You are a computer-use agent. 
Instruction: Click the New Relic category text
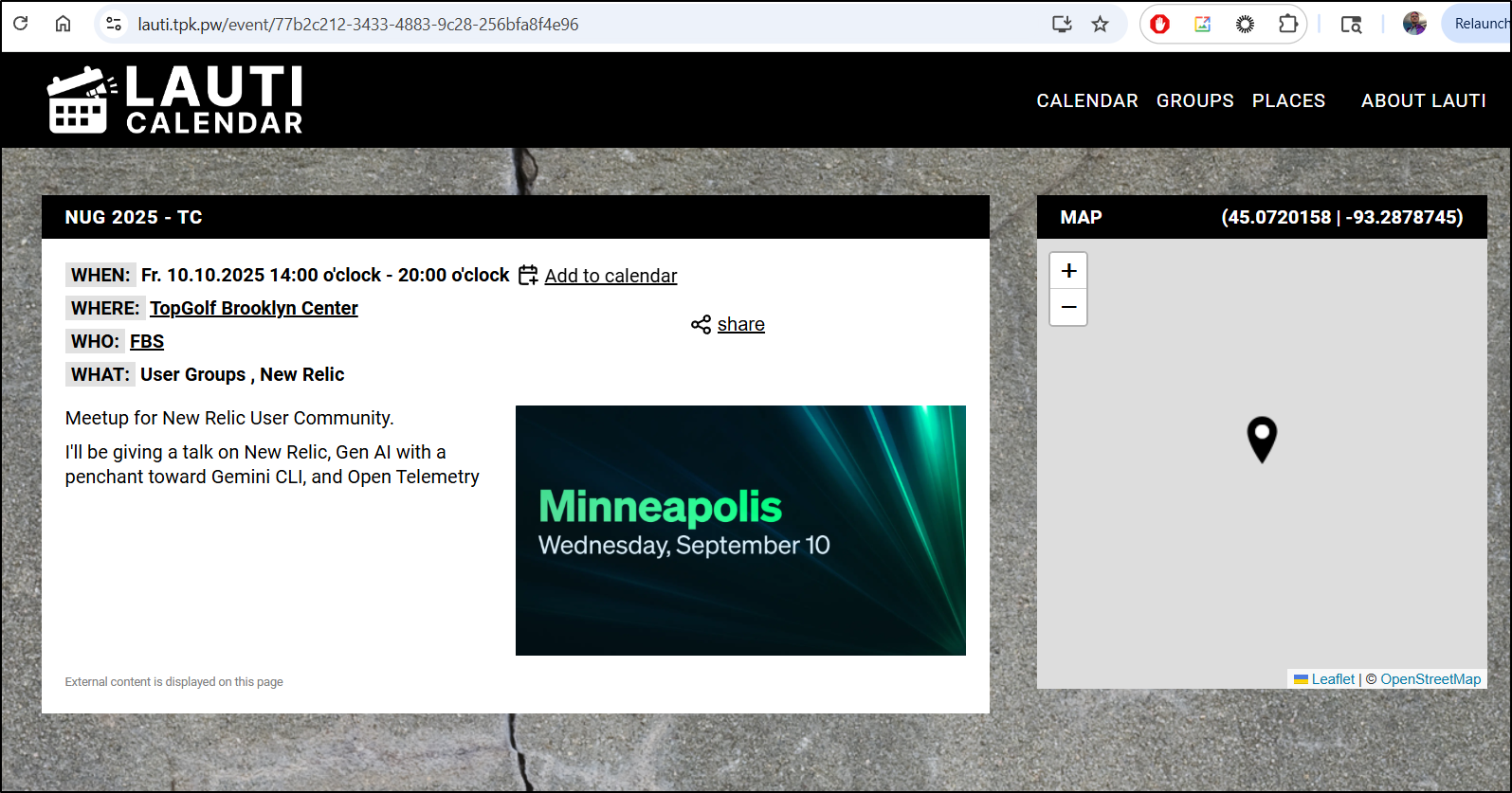(x=302, y=374)
